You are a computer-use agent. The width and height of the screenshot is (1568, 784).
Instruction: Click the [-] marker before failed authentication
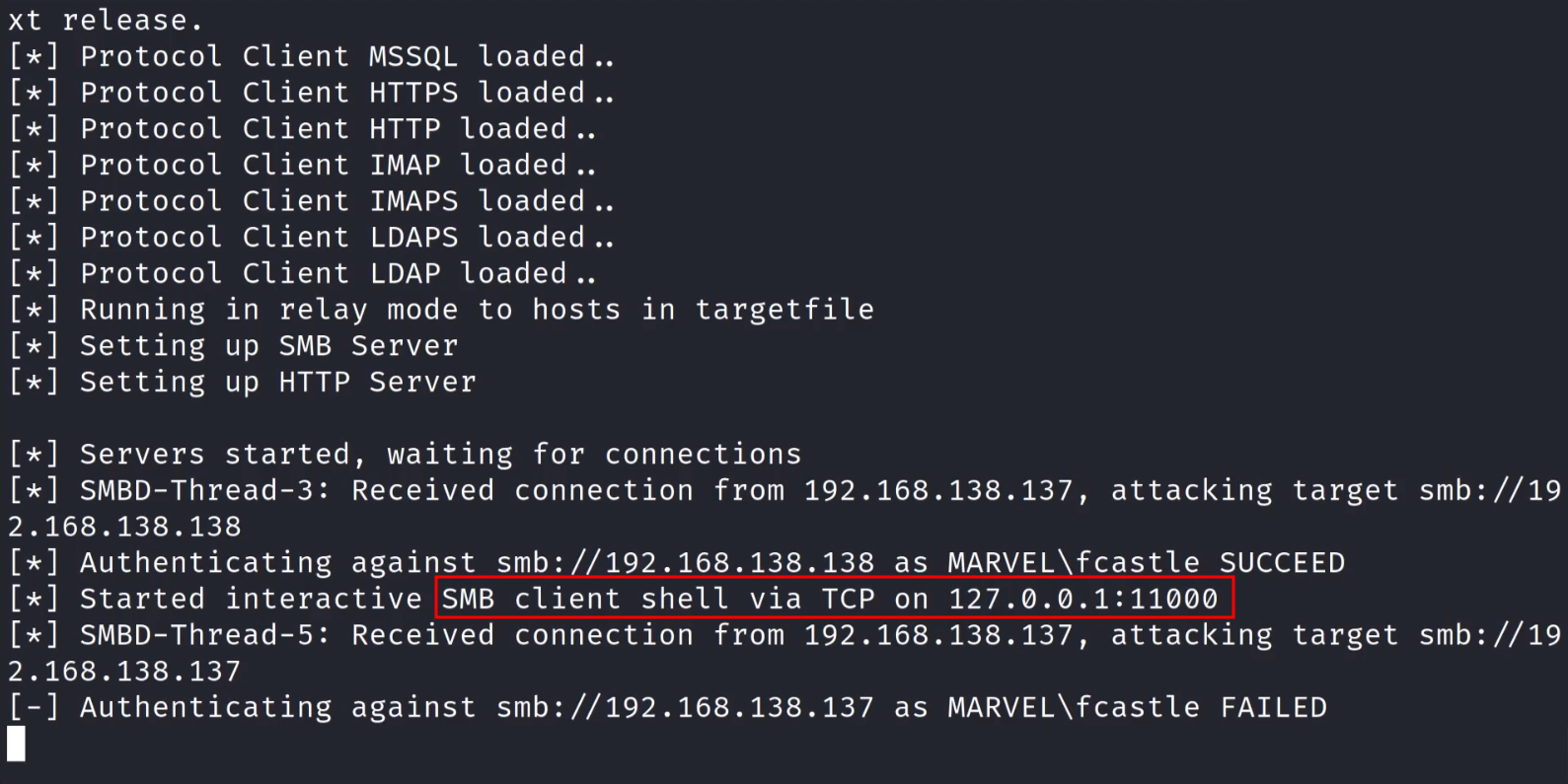click(x=34, y=707)
